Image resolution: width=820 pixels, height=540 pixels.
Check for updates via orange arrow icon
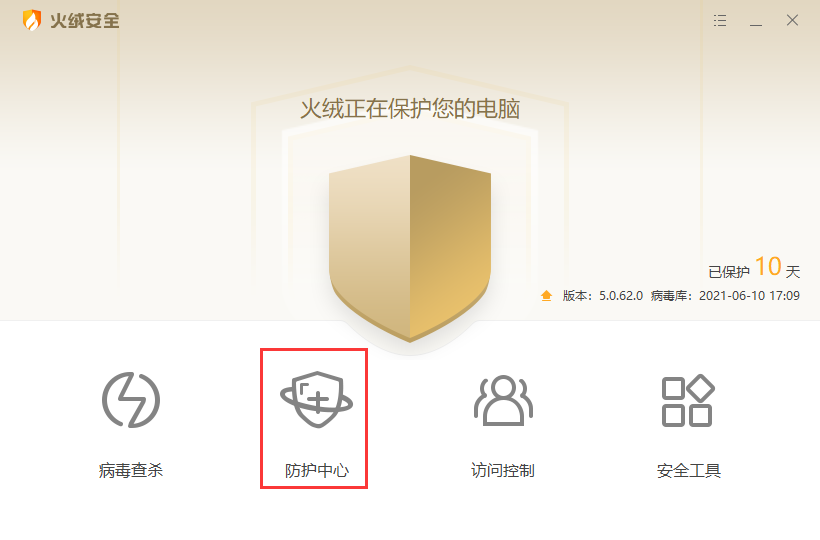click(x=546, y=296)
